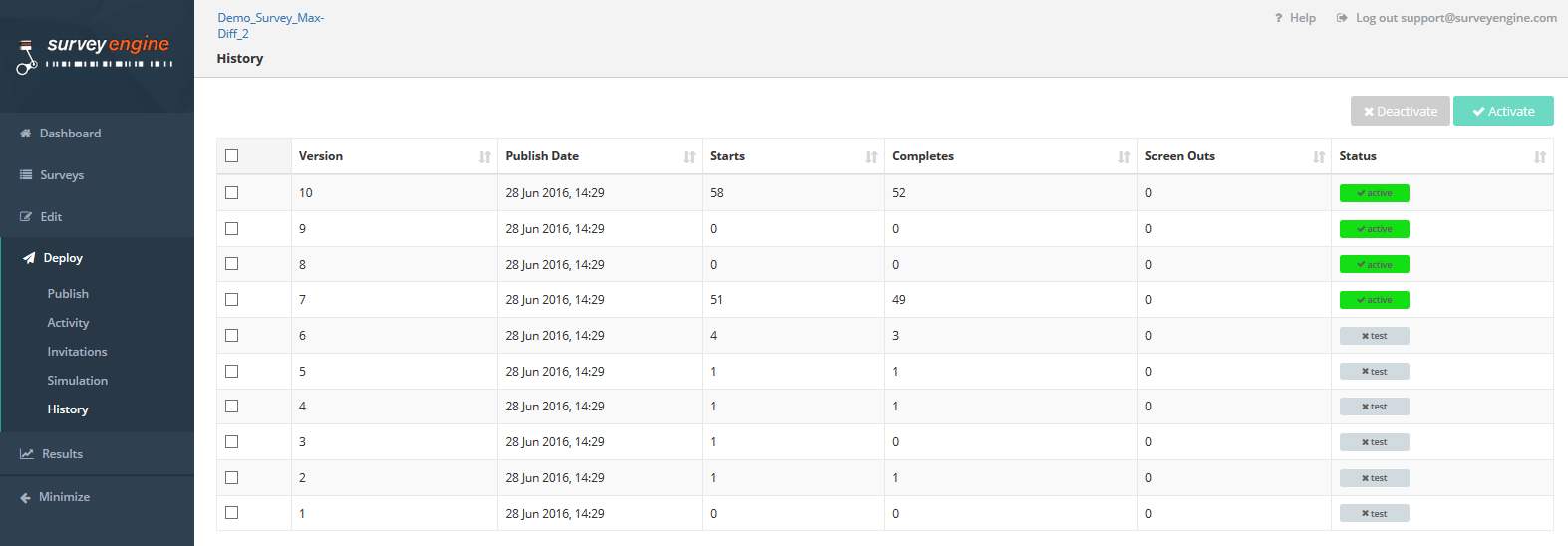Select the checkbox for version 10
This screenshot has width=1568, height=546.
pos(232,193)
